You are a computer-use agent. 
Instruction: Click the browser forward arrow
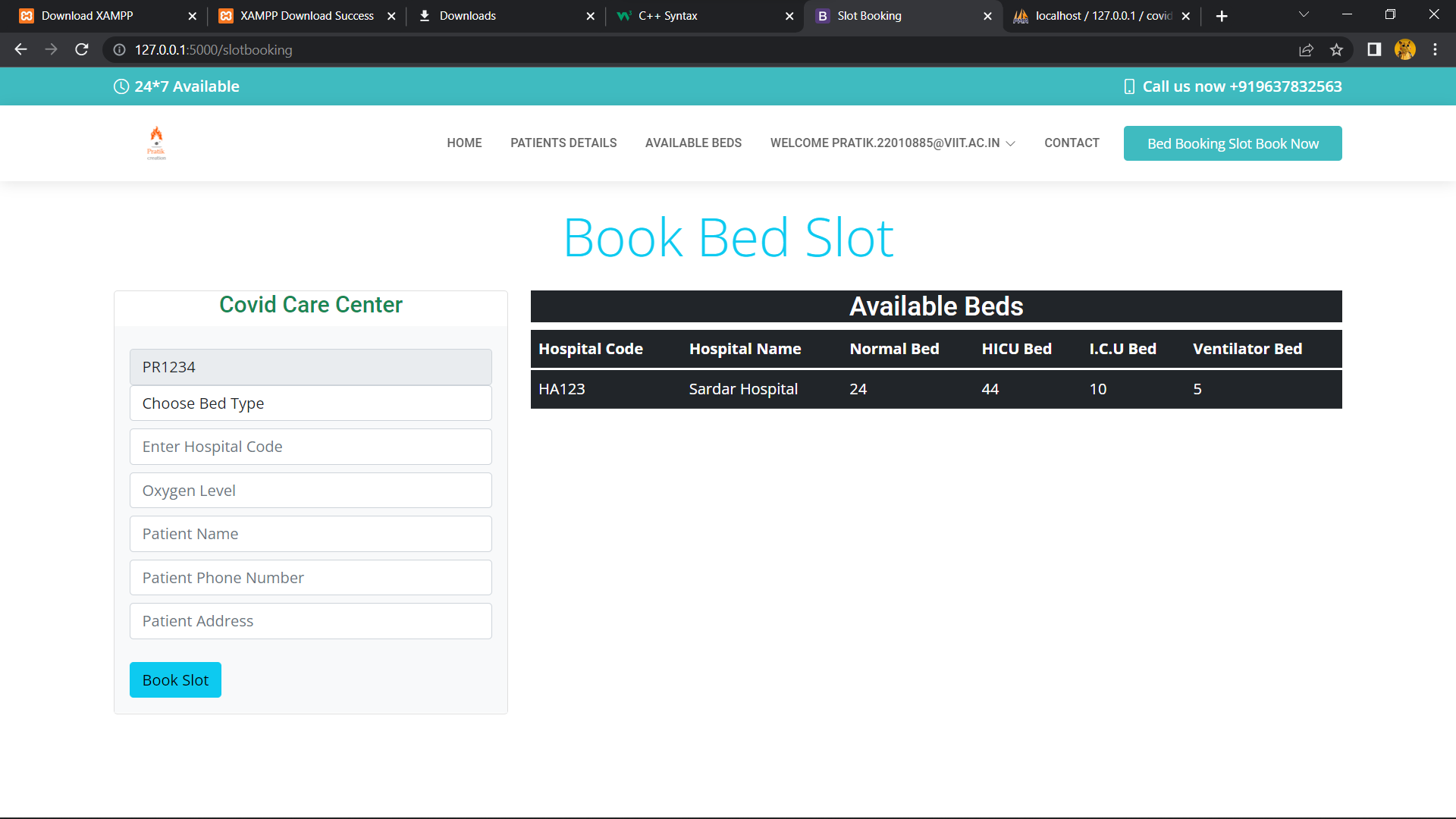click(x=51, y=49)
